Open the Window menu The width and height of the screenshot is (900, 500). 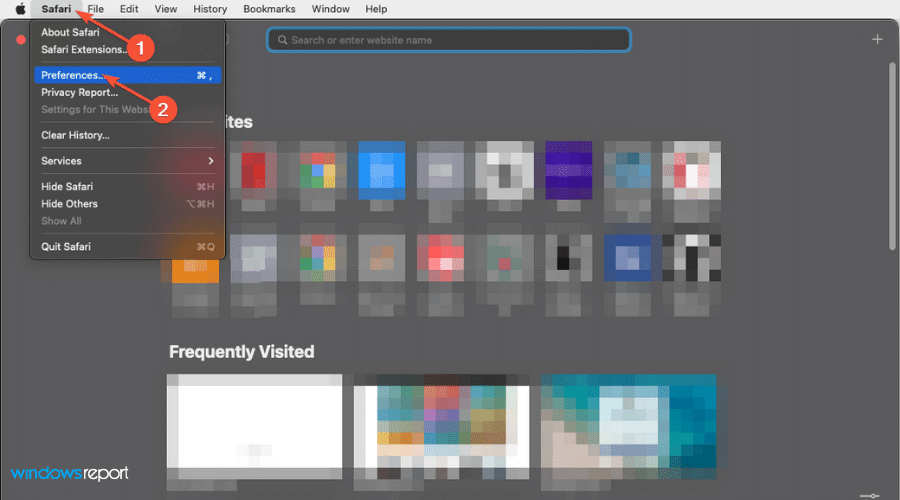[x=330, y=9]
